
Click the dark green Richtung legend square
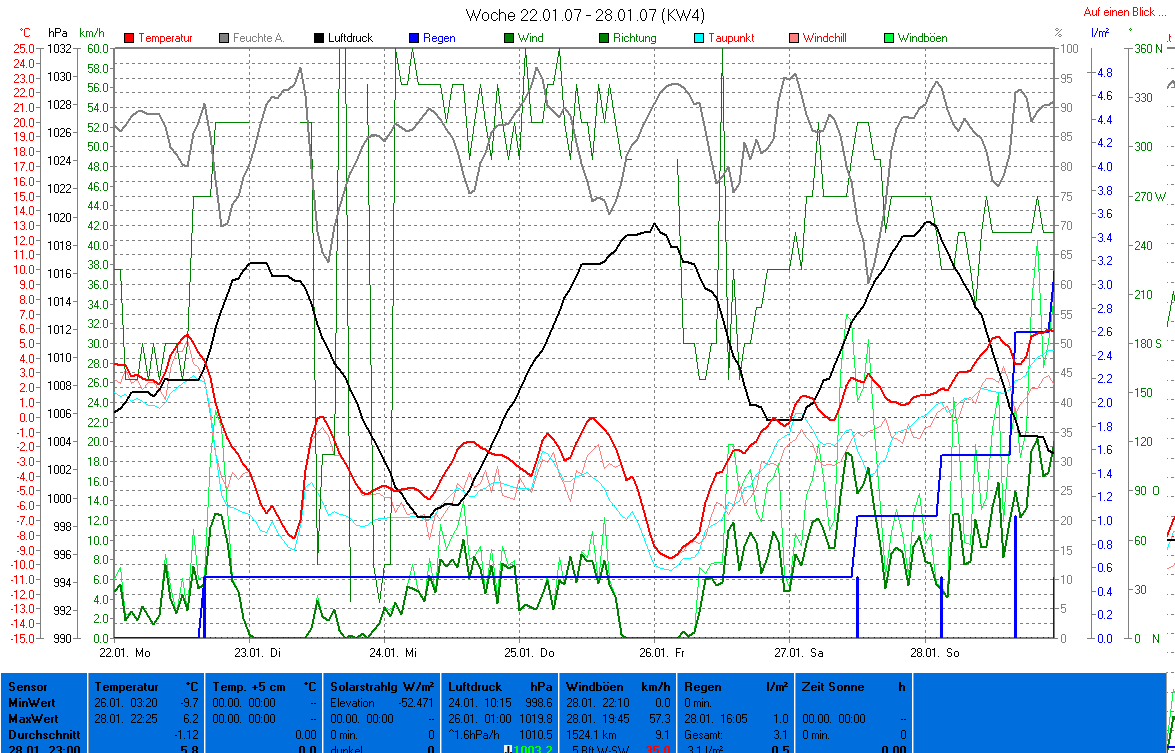point(604,38)
